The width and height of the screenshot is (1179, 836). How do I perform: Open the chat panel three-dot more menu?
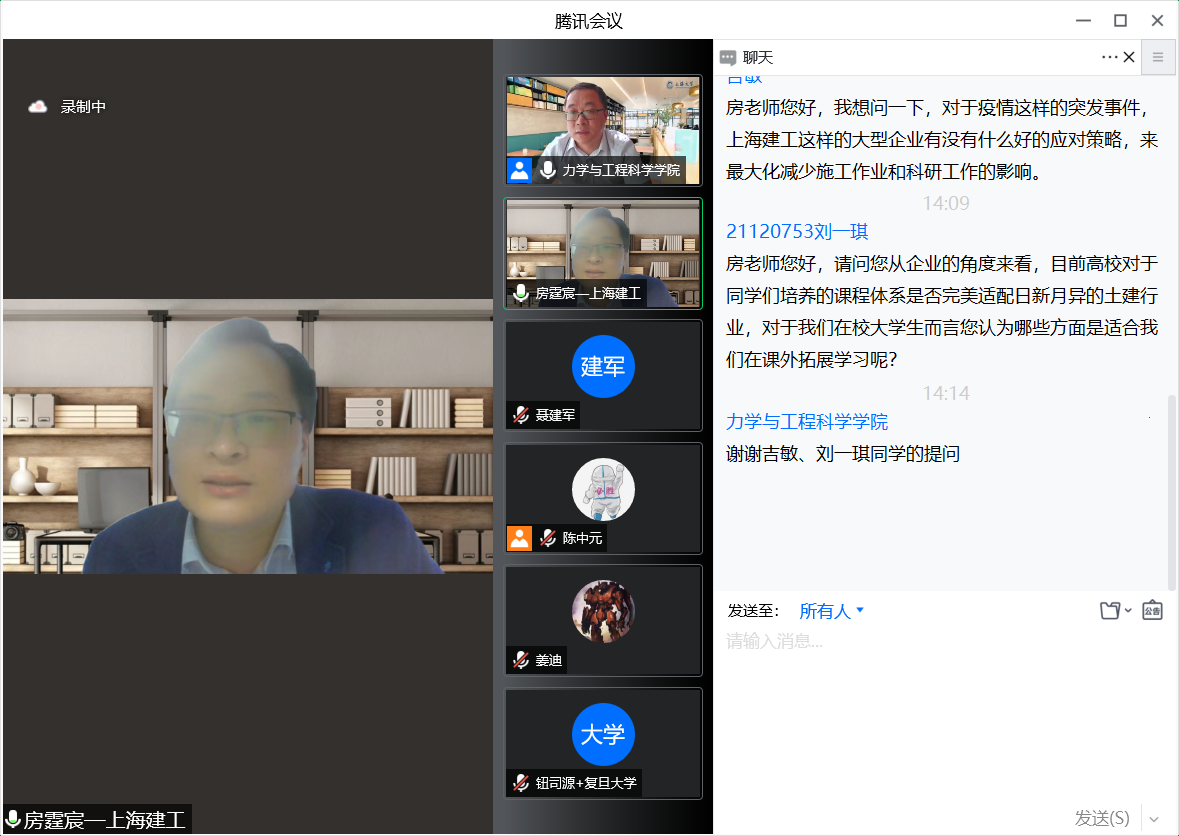1109,57
